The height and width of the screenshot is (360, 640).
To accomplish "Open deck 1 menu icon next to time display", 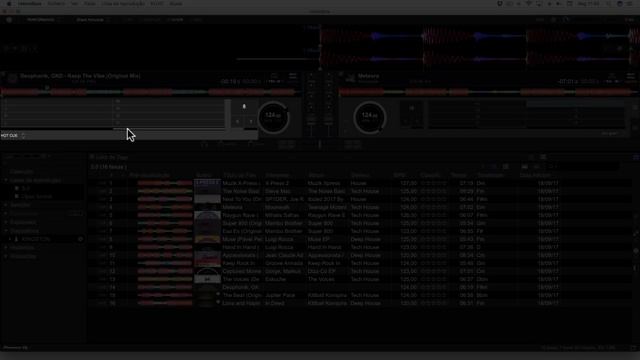I will point(293,76).
